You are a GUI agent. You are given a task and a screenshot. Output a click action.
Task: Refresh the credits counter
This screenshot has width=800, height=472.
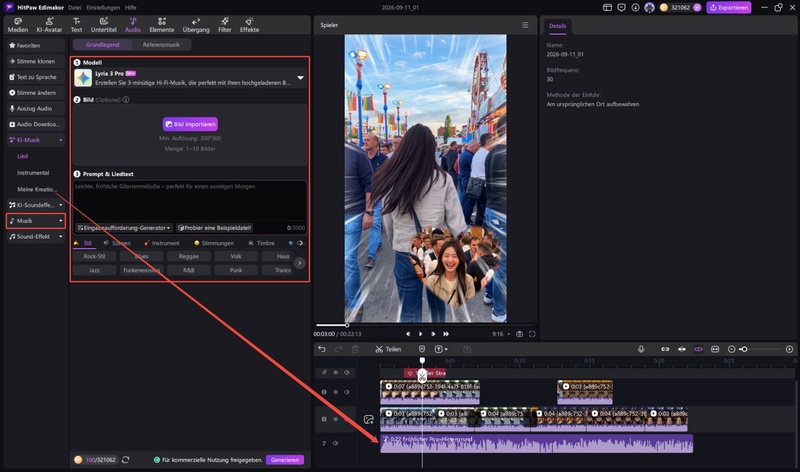126,460
